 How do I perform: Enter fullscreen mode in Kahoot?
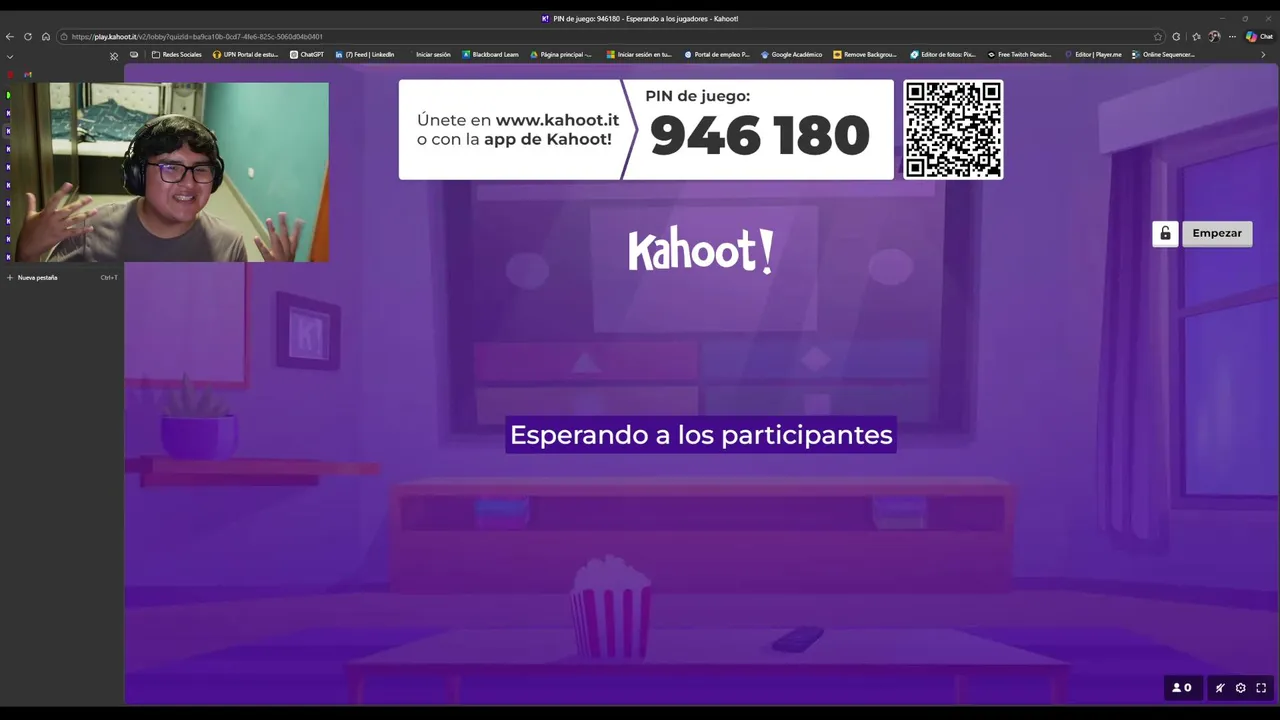tap(1261, 688)
